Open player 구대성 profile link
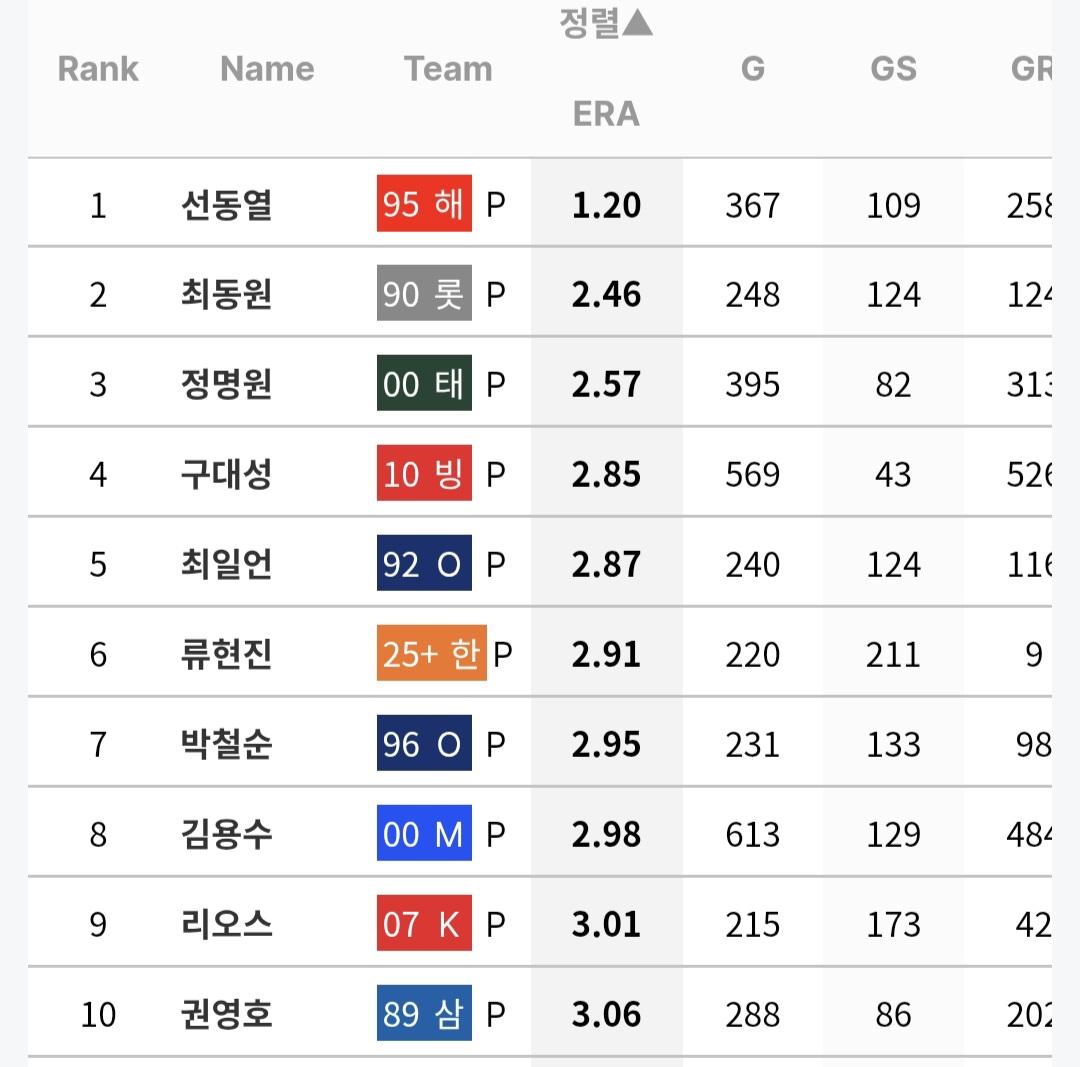 point(226,475)
